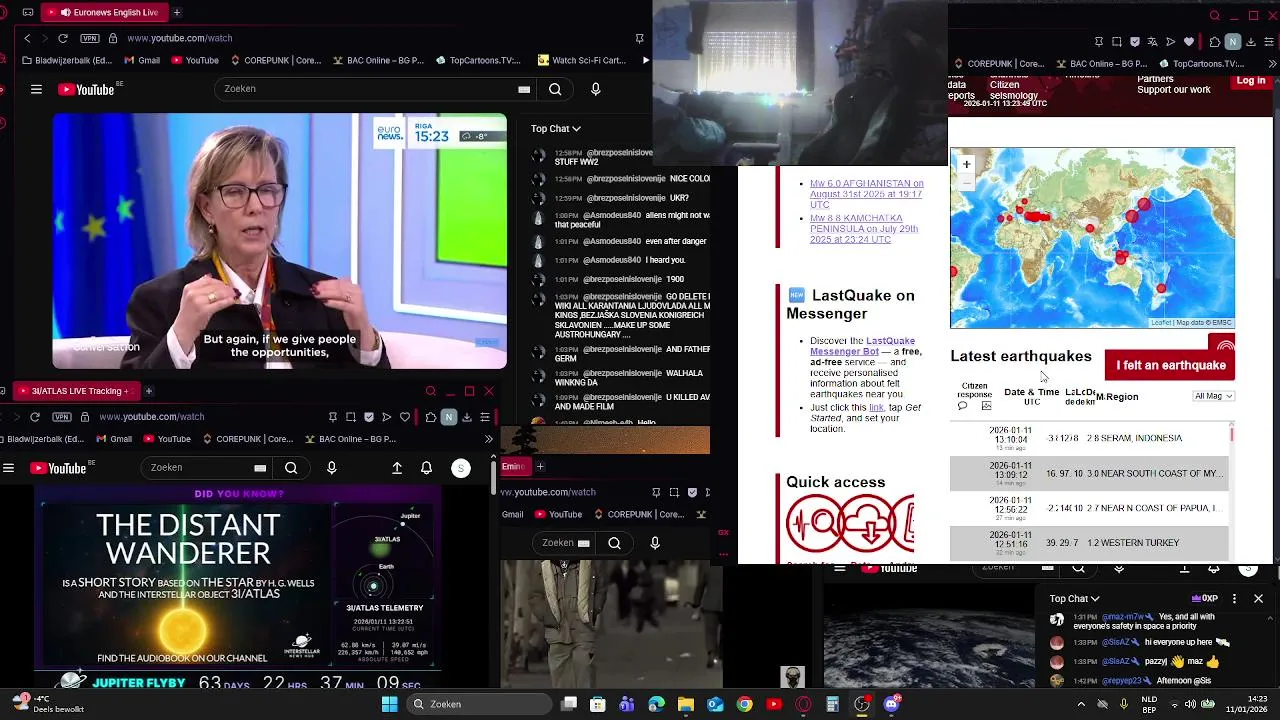Zoom in on earthquake map
Viewport: 1280px width, 720px height.
click(966, 164)
